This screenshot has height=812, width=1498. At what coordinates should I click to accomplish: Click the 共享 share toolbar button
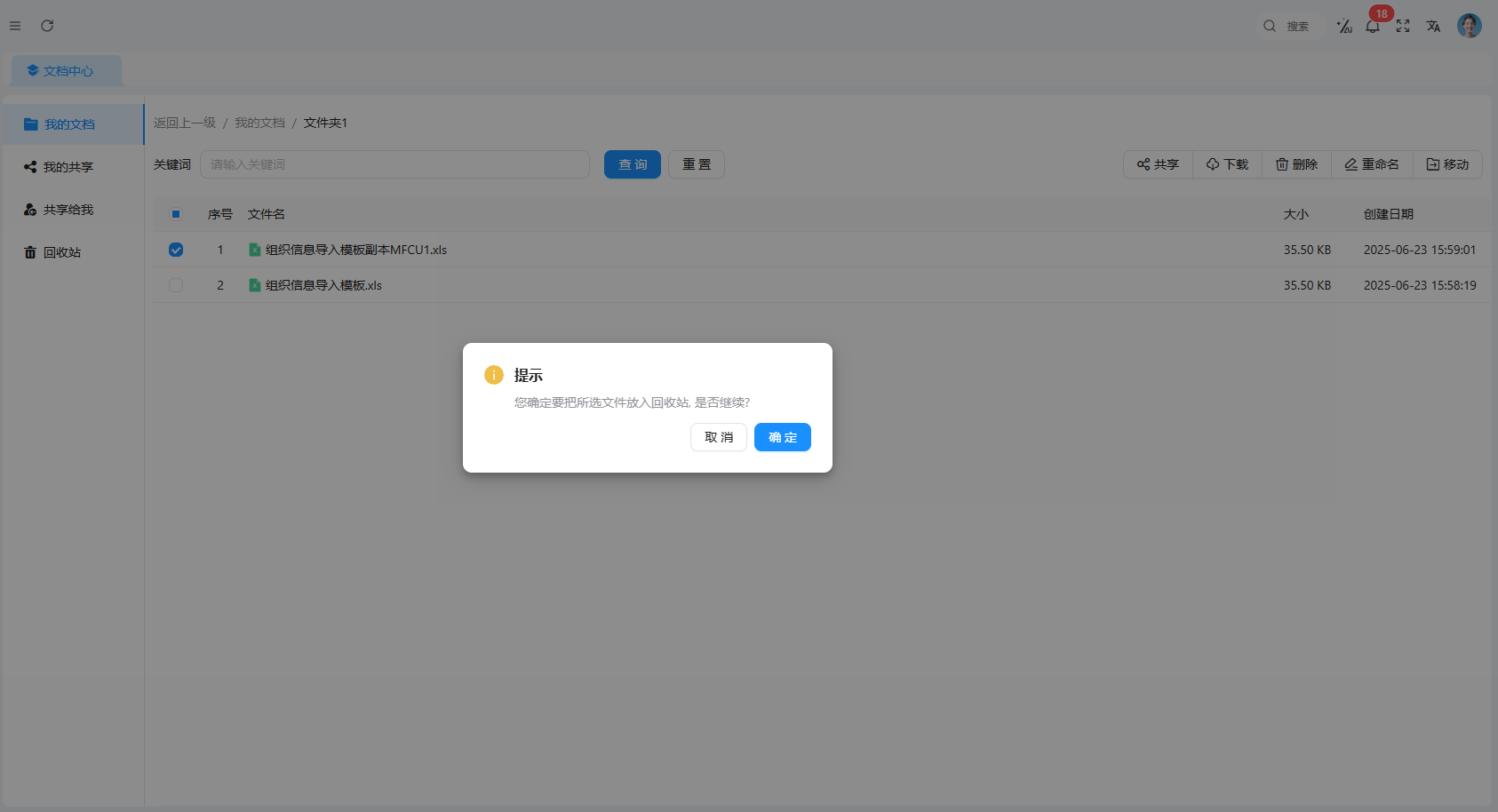pyautogui.click(x=1158, y=164)
